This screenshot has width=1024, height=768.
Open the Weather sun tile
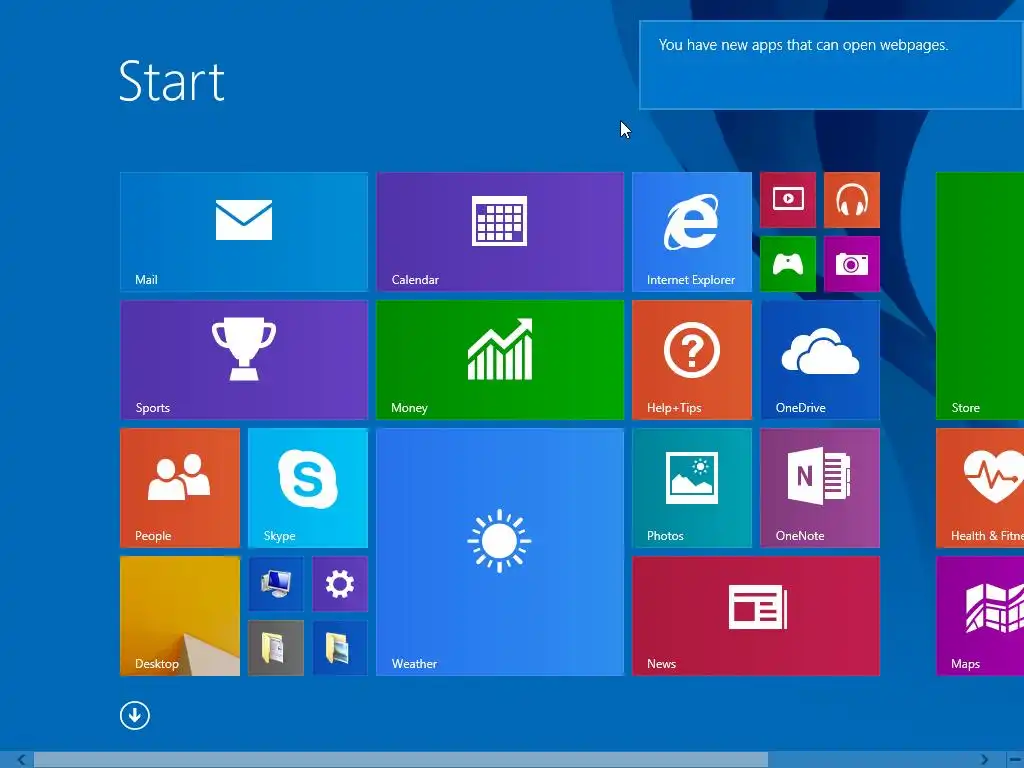(500, 551)
